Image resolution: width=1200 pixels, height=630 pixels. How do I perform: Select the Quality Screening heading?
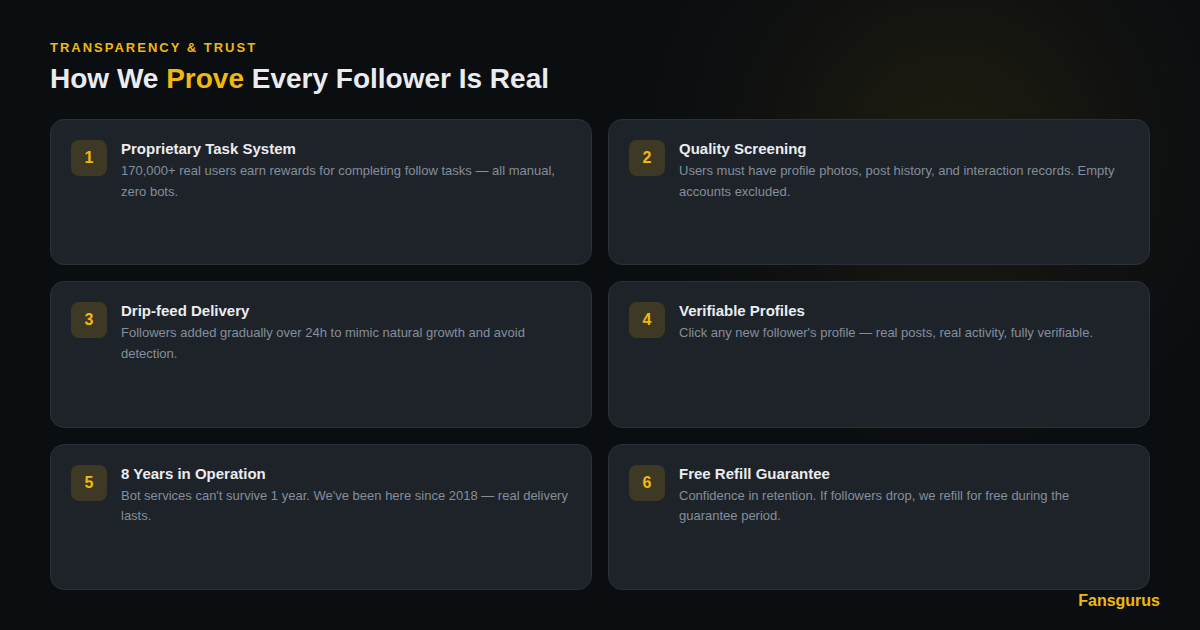742,149
